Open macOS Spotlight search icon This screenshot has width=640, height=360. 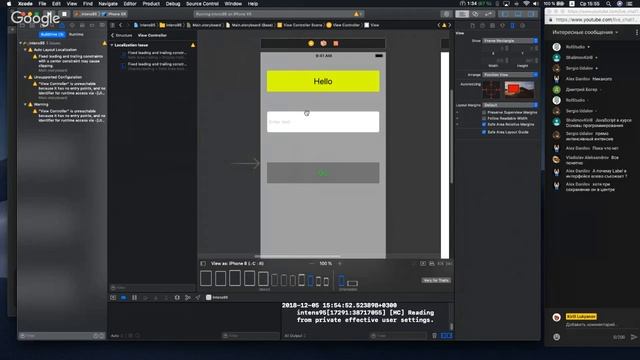tap(609, 4)
